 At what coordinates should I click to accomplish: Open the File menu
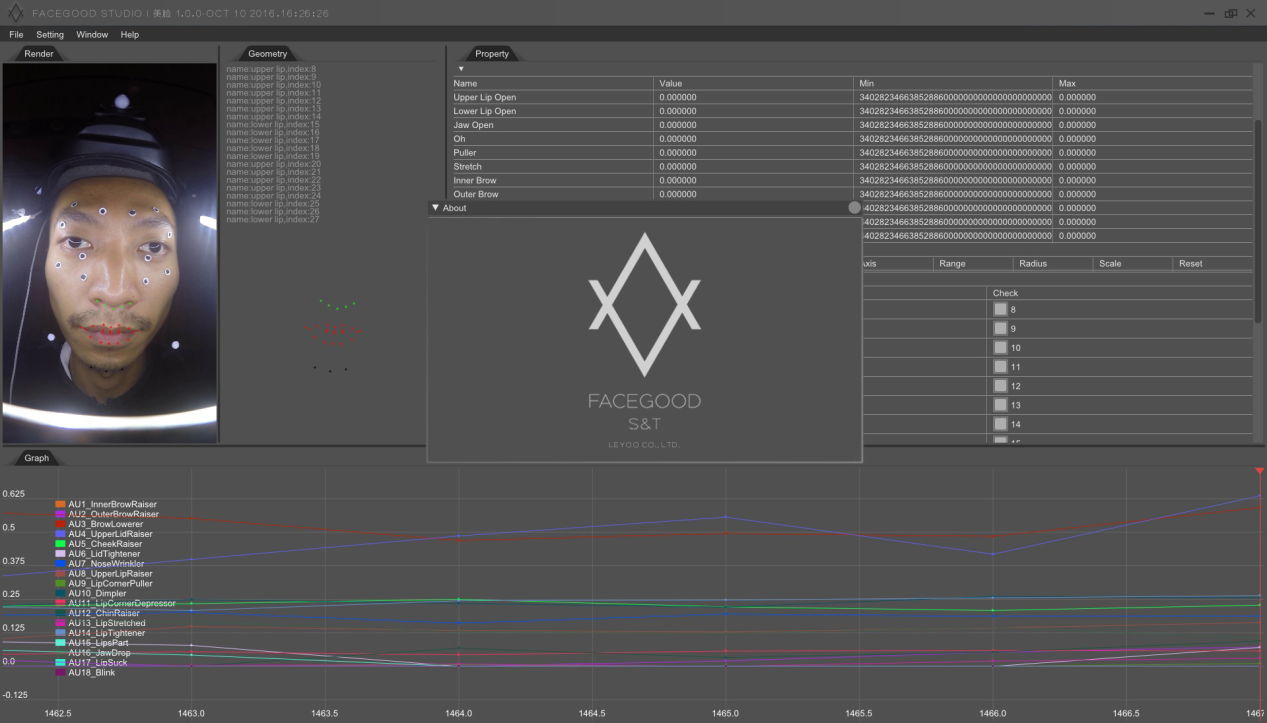click(x=16, y=35)
